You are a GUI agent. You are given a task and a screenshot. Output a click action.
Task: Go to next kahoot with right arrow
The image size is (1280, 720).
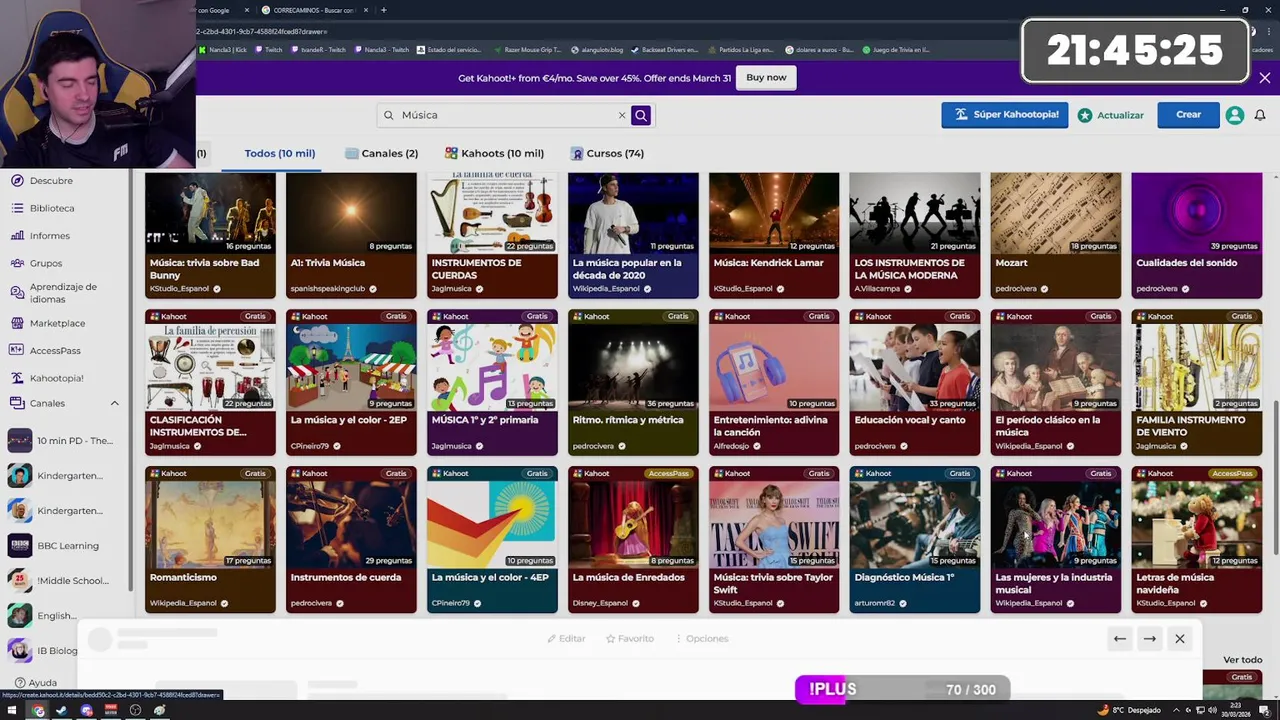click(x=1150, y=639)
